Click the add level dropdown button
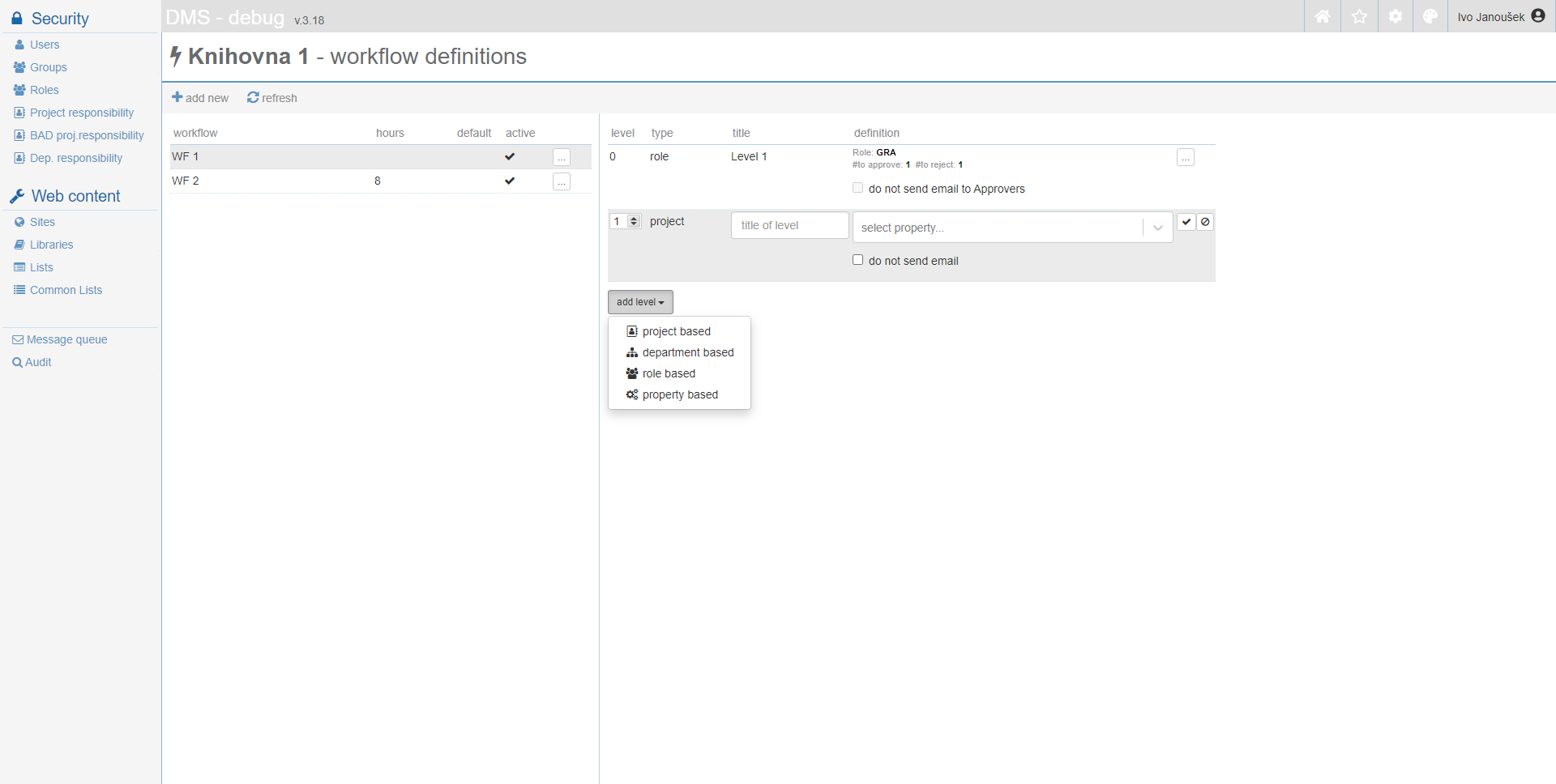Screen dimensions: 1556x784 (x=640, y=302)
